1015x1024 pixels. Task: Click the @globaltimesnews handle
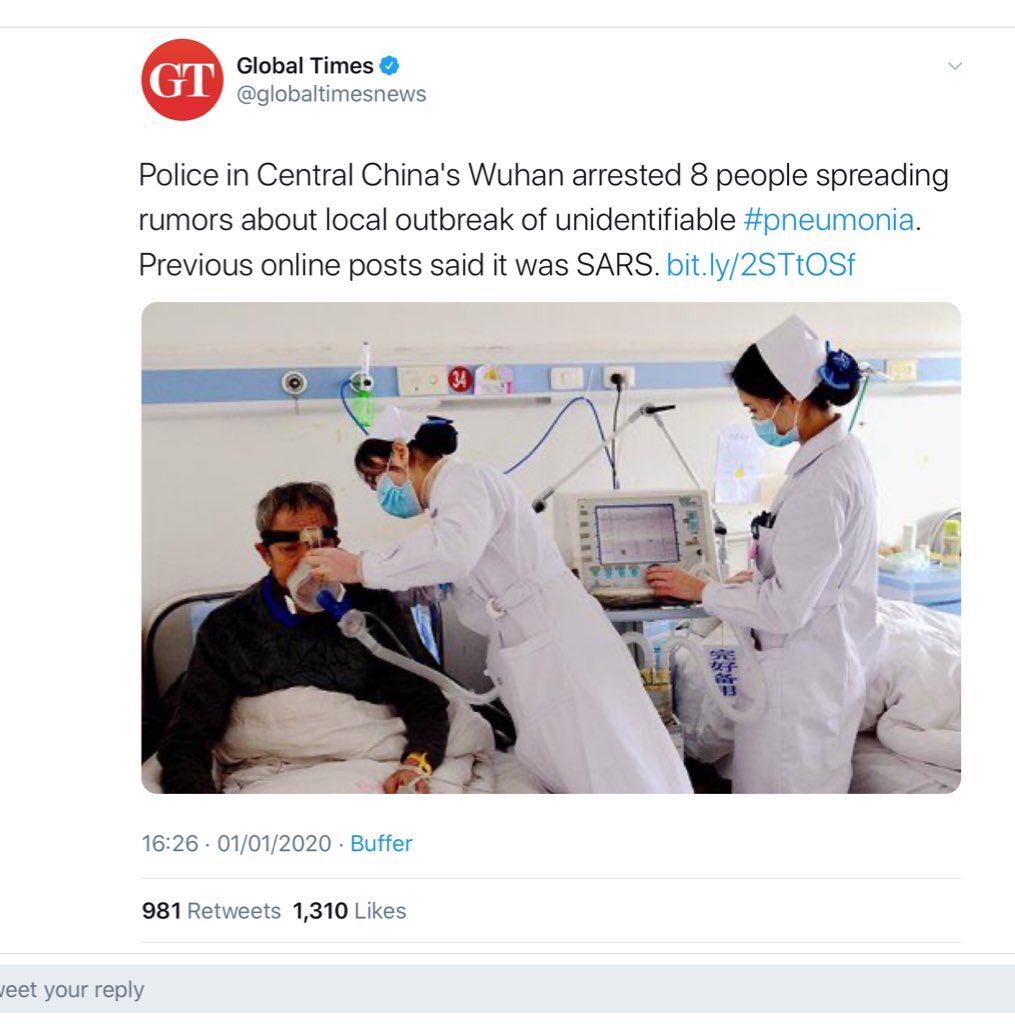tap(331, 94)
